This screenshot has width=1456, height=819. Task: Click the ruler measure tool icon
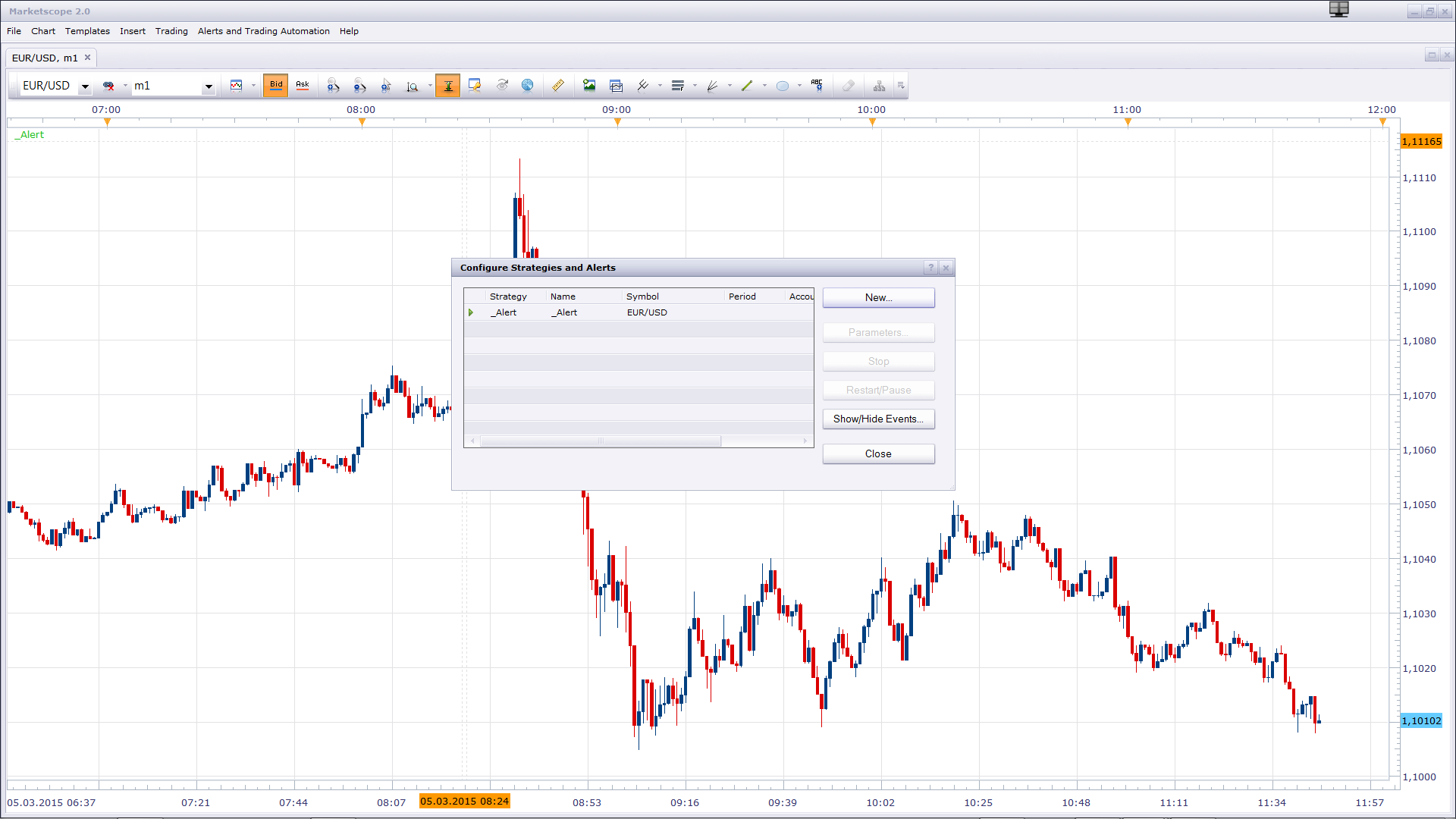coord(558,86)
